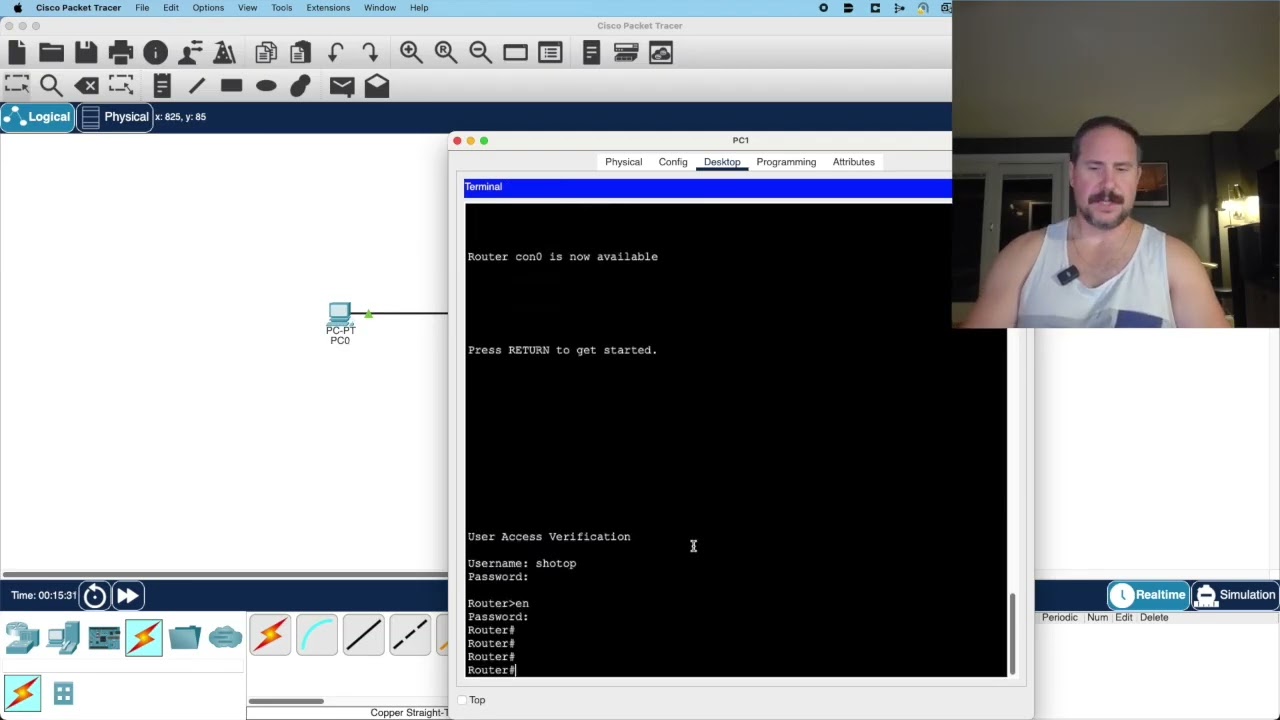Save the network with the floppy icon
Screen dimensions: 1280x720
(x=86, y=52)
